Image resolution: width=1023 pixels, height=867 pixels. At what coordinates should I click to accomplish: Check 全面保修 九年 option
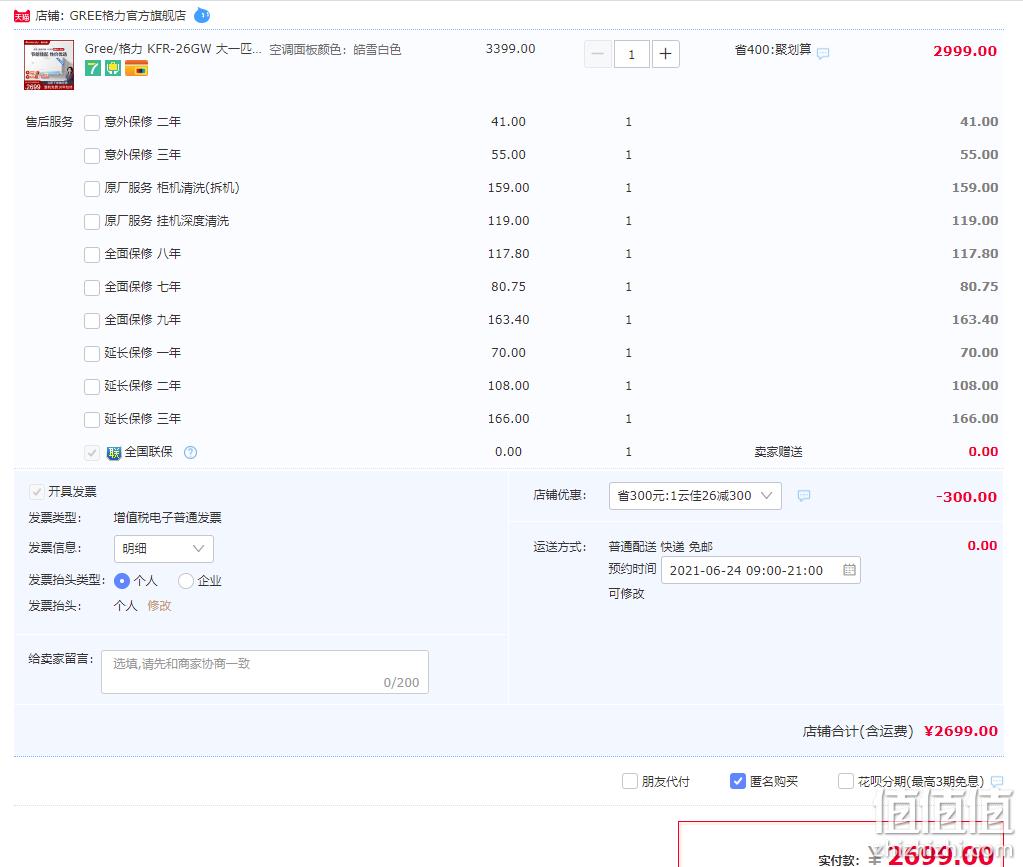pyautogui.click(x=92, y=320)
